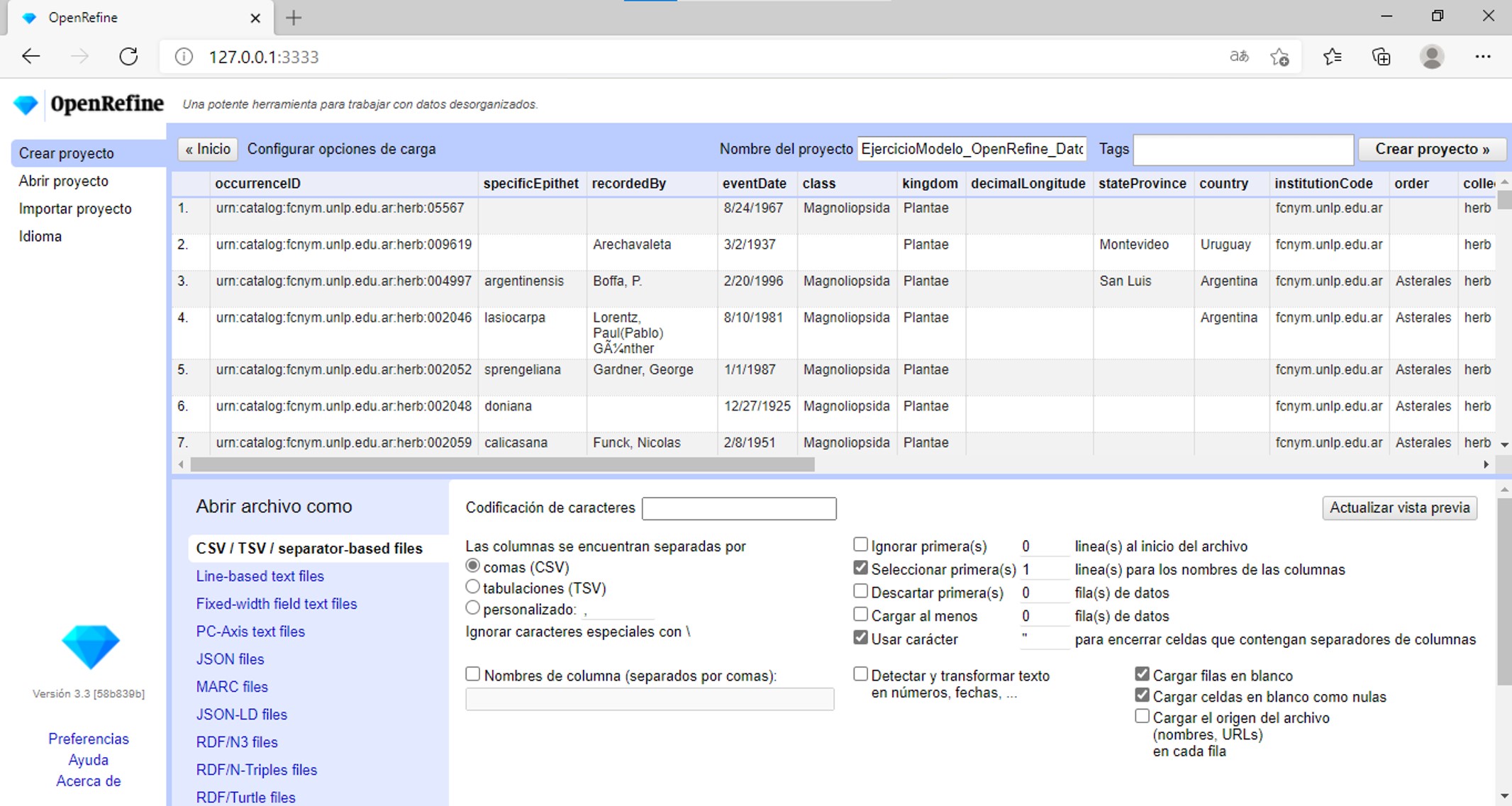Open the Abrir proyecto sidebar tab
The height and width of the screenshot is (806, 1512).
pos(64,181)
